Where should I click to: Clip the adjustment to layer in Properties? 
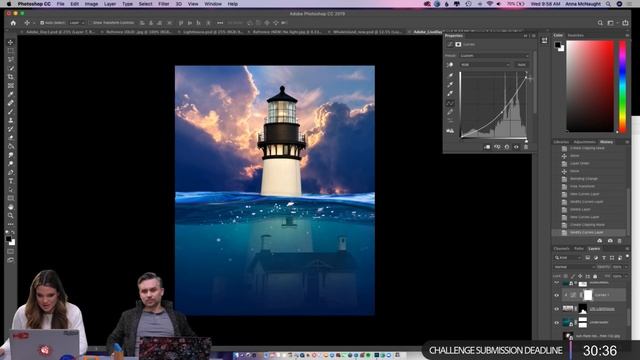(x=487, y=147)
